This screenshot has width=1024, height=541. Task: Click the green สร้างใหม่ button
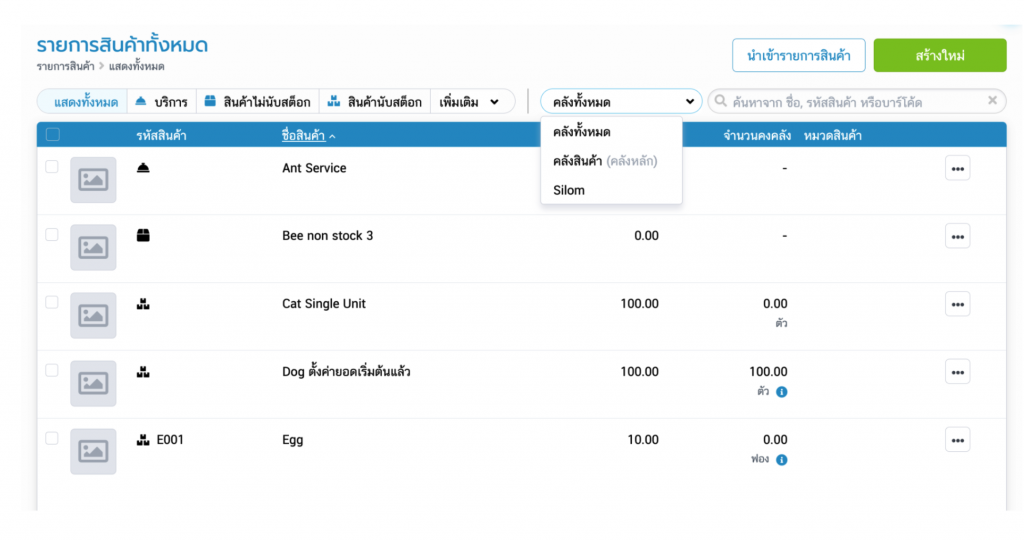point(939,56)
